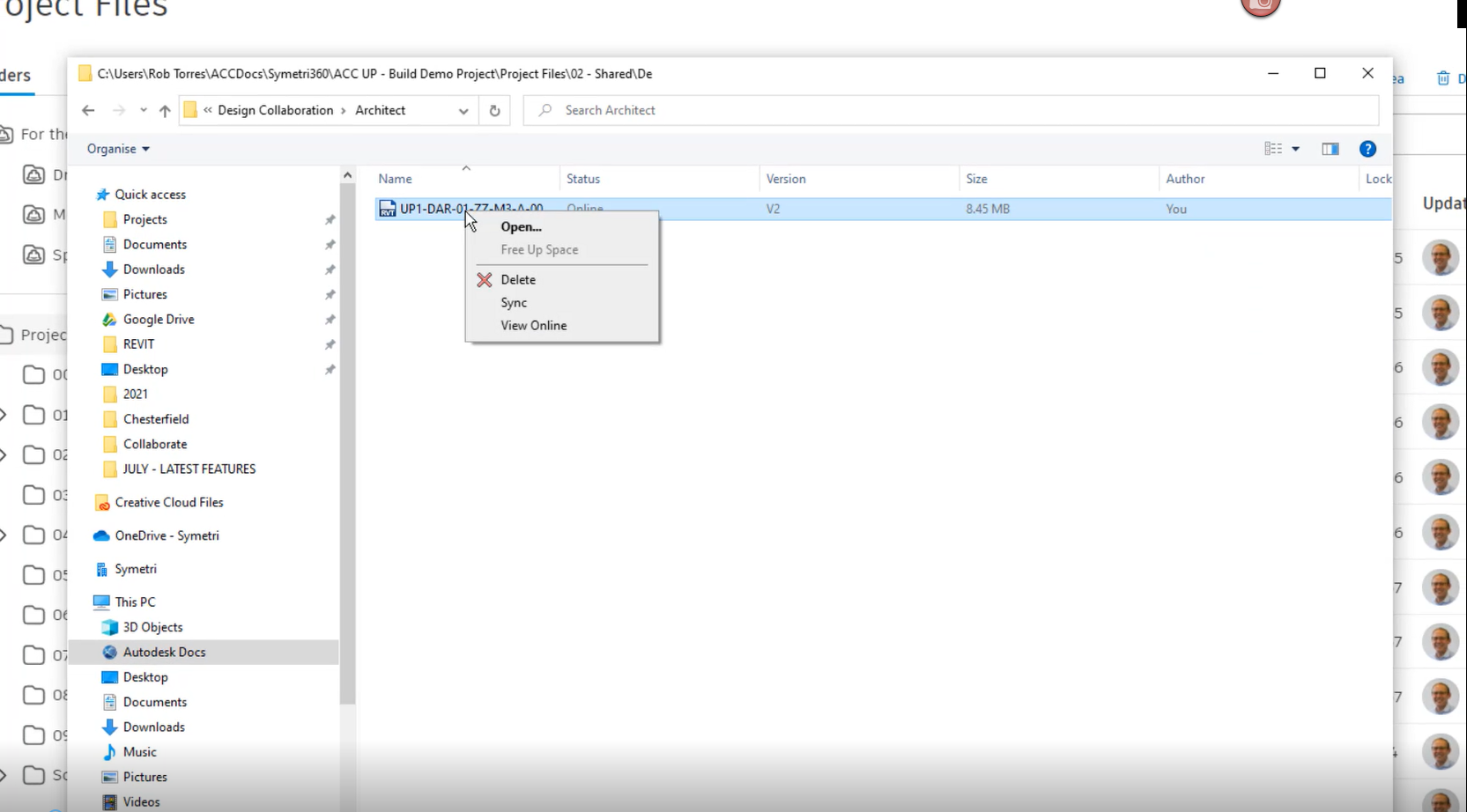
Task: Click the Lock column header
Action: 1378,179
